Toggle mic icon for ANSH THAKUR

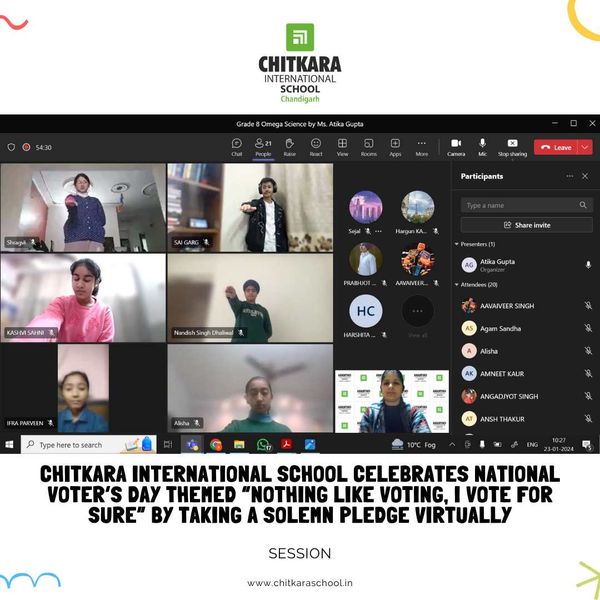[x=589, y=419]
